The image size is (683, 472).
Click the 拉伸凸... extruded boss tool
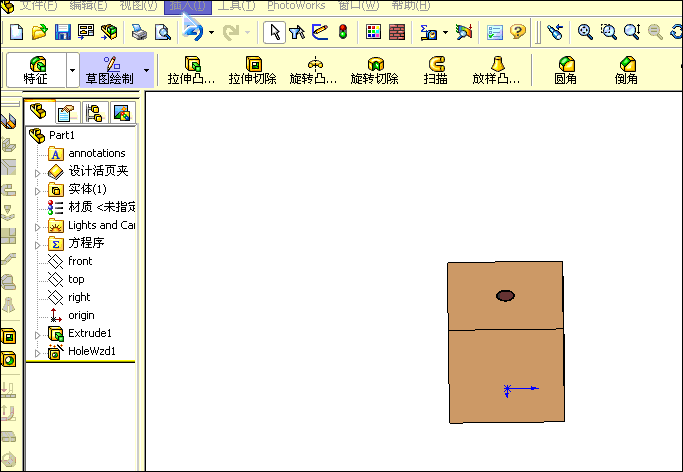tap(192, 70)
